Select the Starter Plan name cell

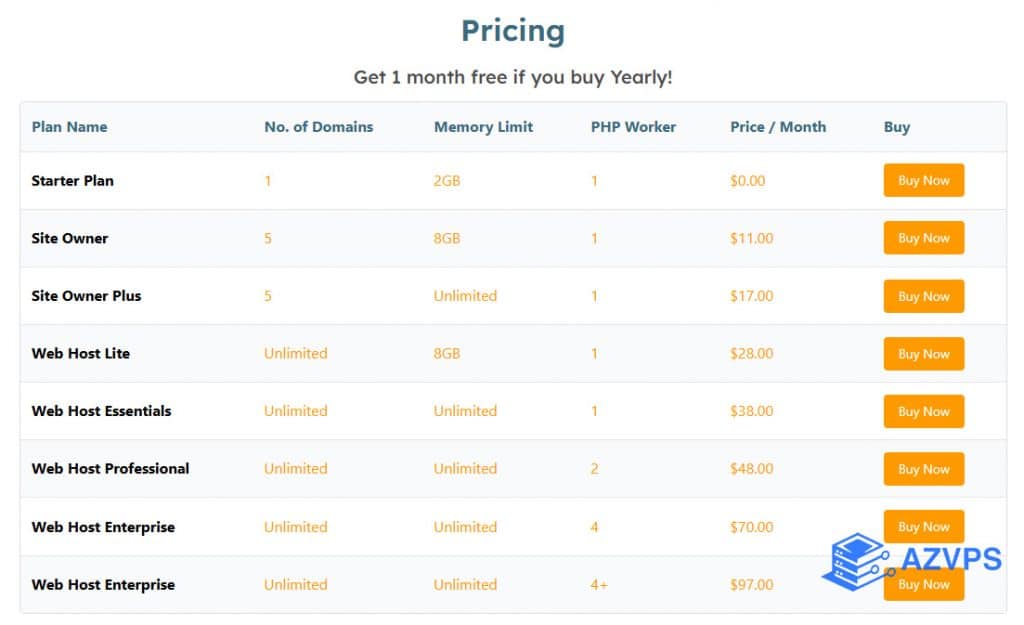pyautogui.click(x=72, y=181)
